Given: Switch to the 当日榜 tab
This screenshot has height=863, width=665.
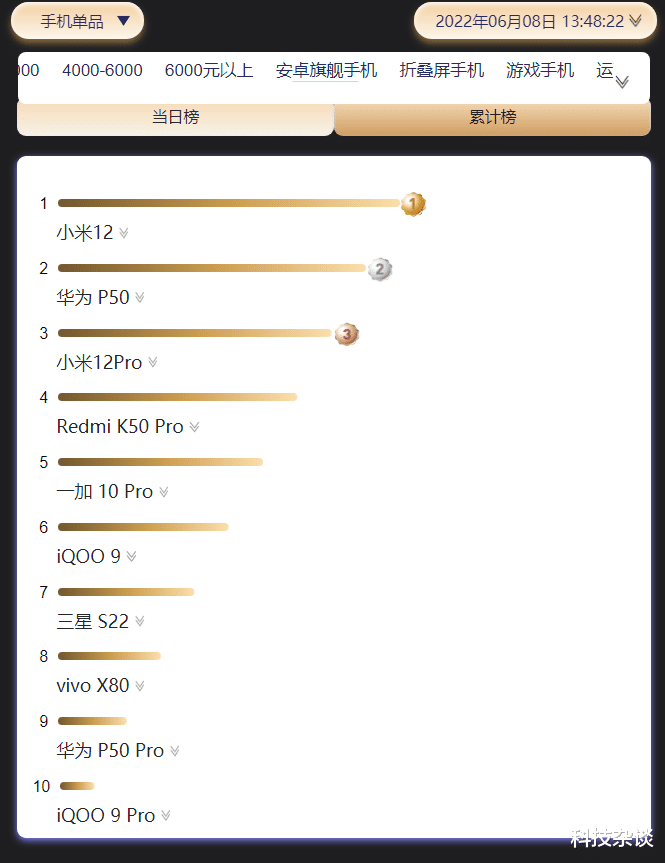Looking at the screenshot, I should coord(175,118).
